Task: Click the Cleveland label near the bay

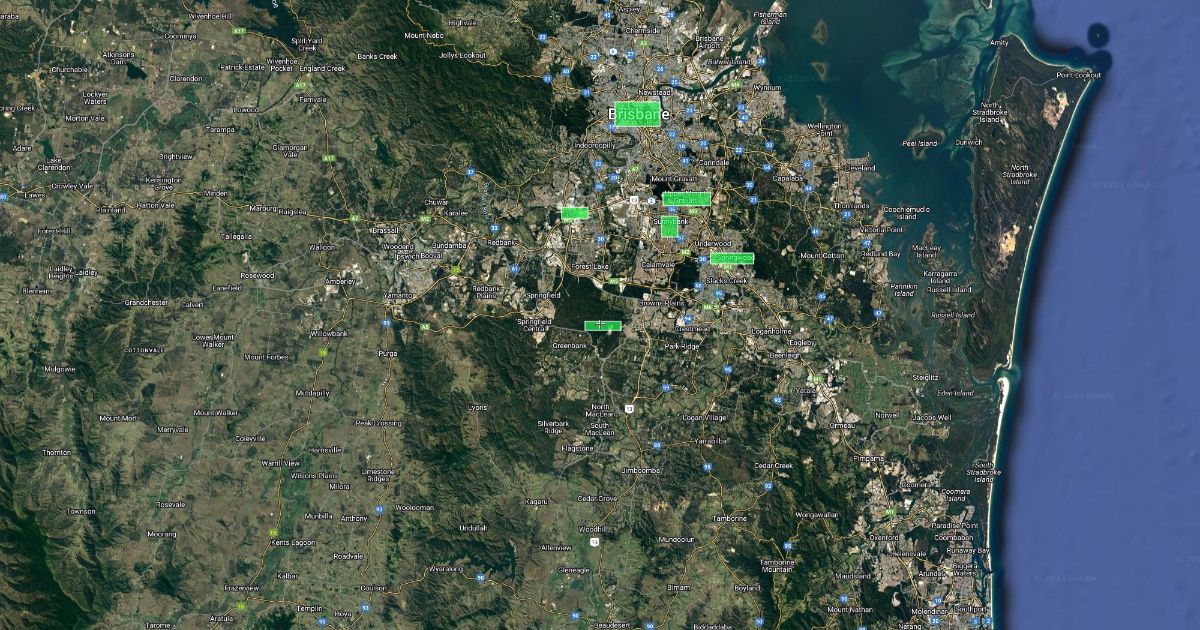Action: click(x=859, y=167)
